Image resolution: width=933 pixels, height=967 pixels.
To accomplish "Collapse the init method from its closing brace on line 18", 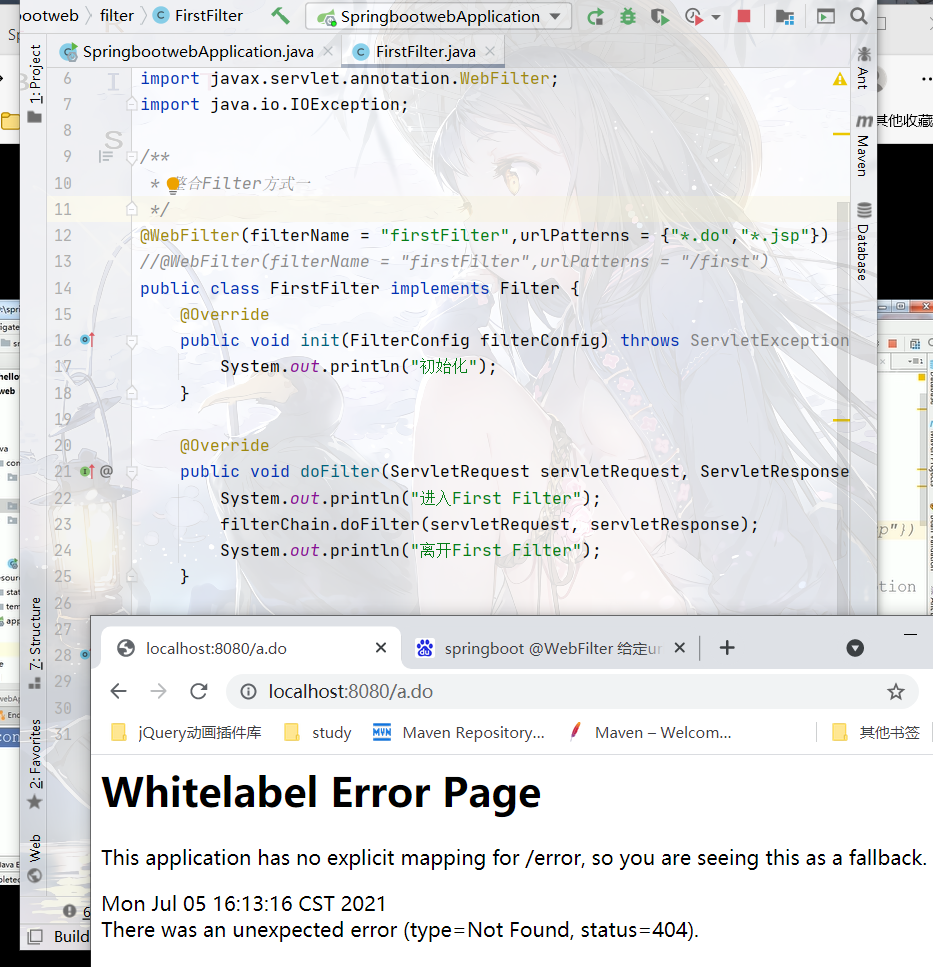I will 131,392.
